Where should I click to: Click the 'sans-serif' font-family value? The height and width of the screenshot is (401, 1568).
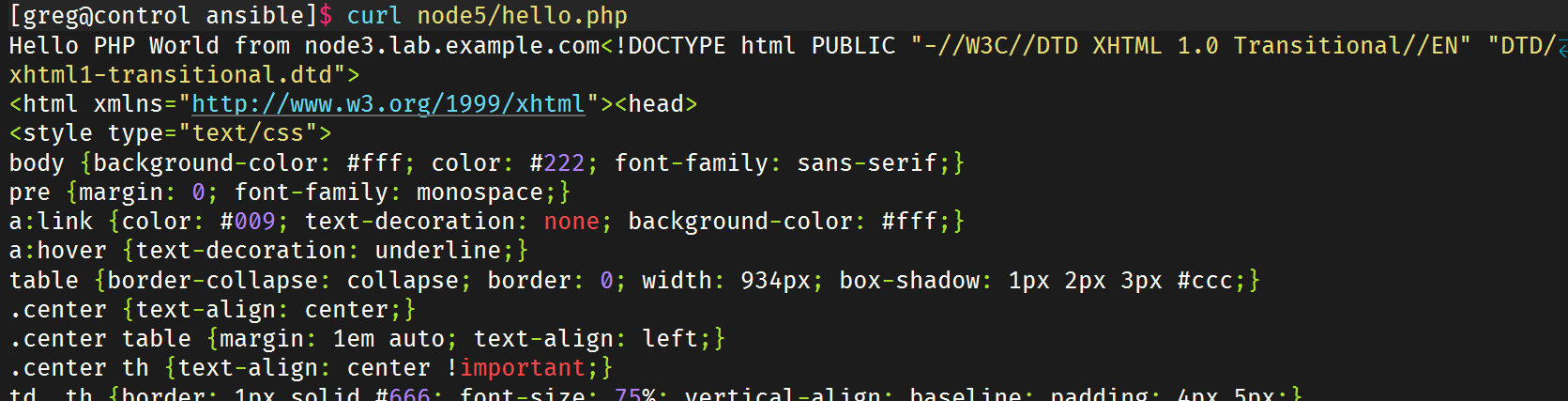(867, 163)
